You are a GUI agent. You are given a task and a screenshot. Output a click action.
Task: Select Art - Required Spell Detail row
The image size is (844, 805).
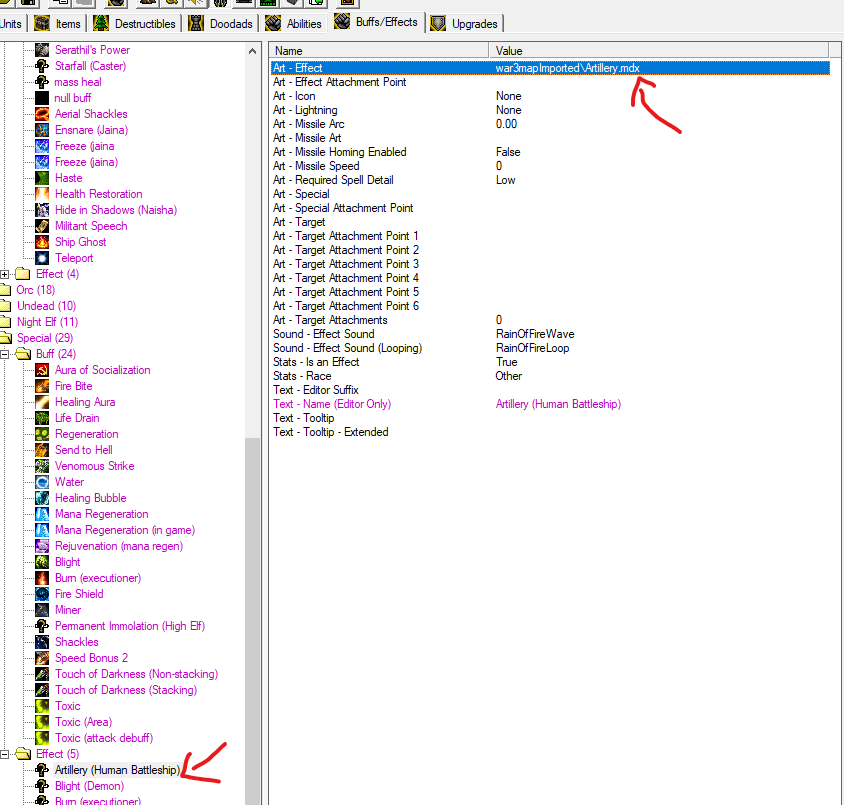[550, 180]
